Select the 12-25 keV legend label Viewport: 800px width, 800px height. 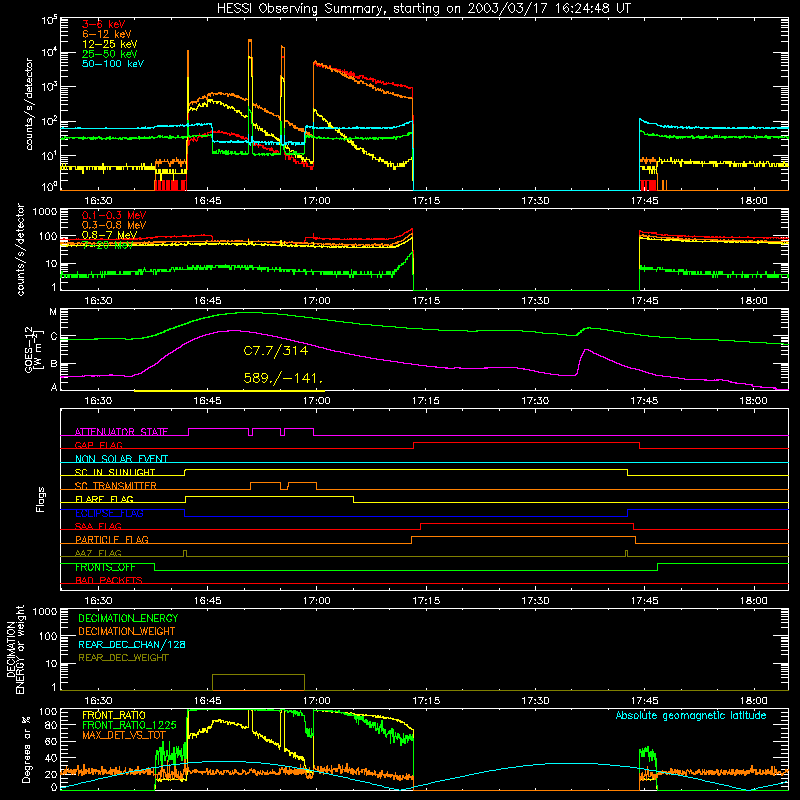110,44
